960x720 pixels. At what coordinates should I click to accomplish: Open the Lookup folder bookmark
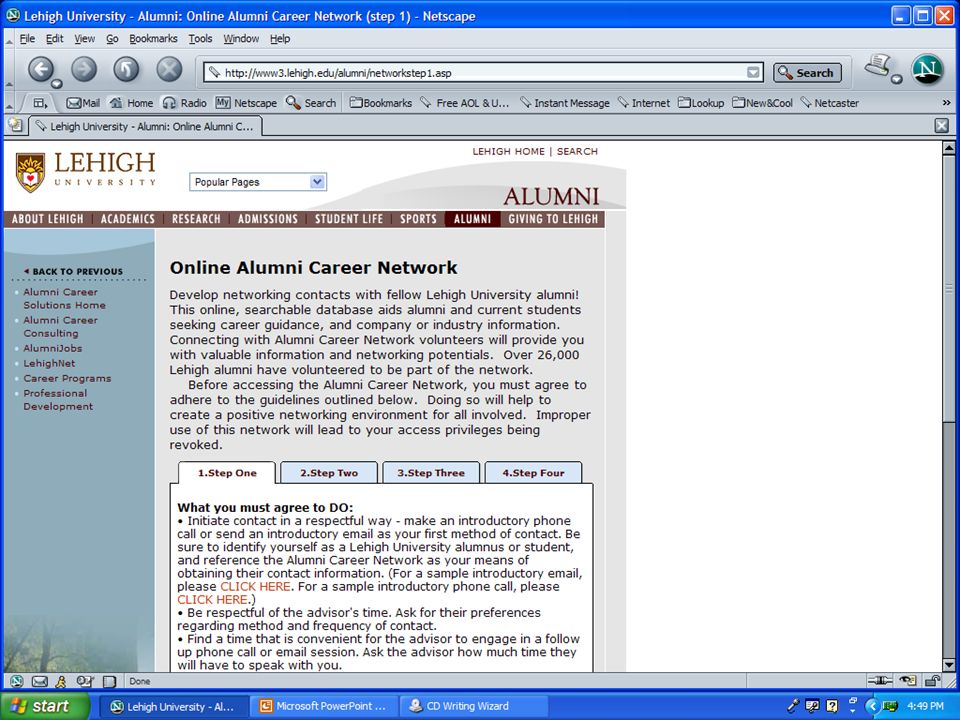coord(701,103)
